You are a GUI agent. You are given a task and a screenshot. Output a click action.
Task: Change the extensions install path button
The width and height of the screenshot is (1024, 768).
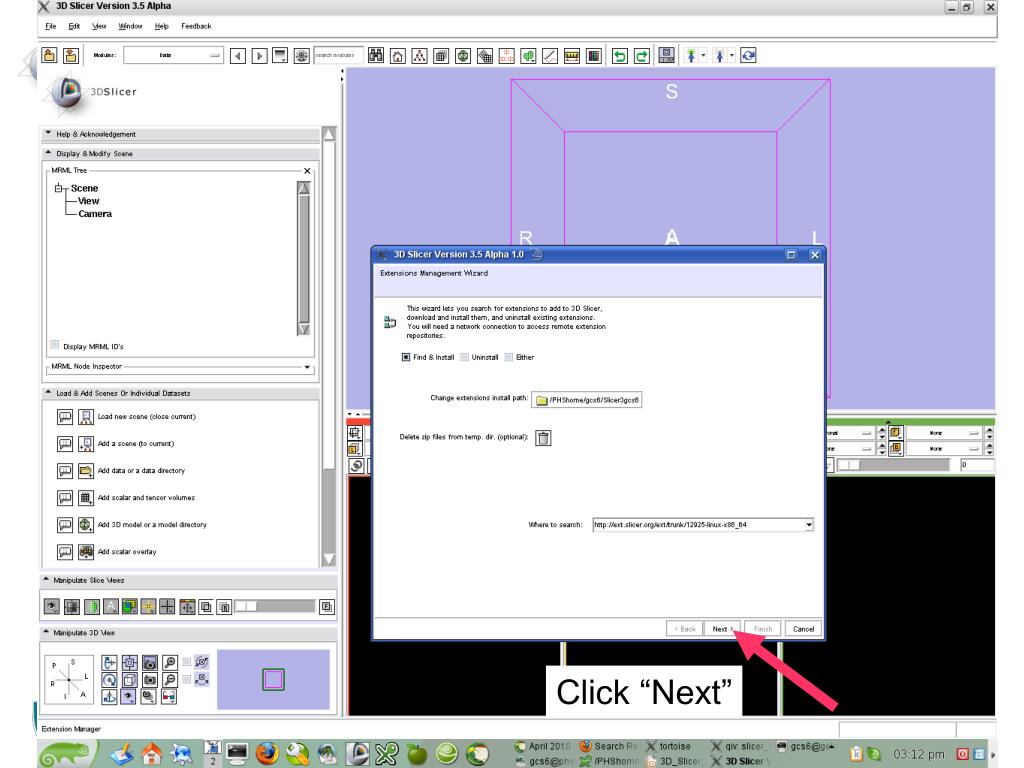click(587, 400)
